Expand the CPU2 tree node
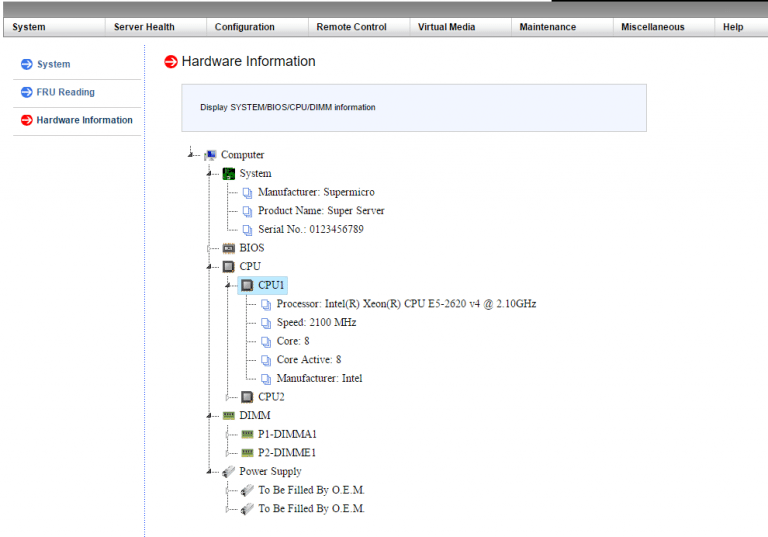This screenshot has width=768, height=537. [227, 397]
